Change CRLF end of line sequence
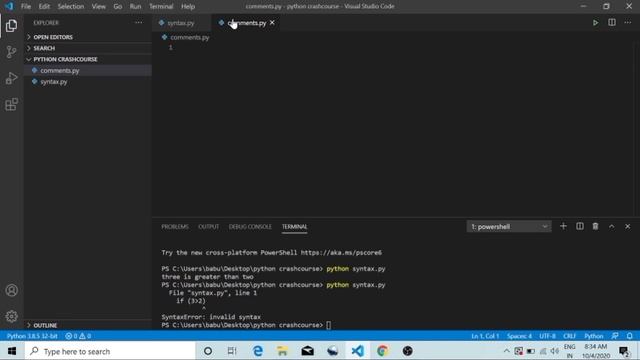This screenshot has width=640, height=360. click(x=569, y=336)
